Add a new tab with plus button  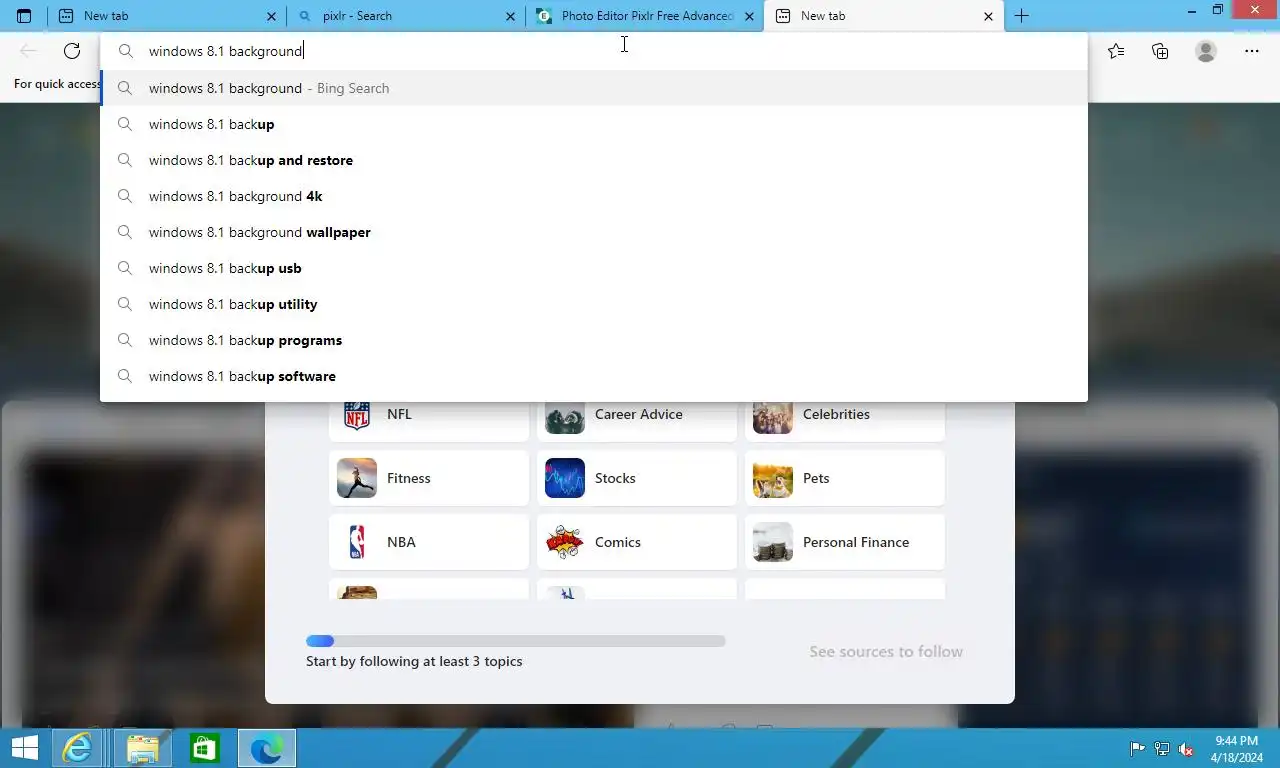(x=1021, y=16)
